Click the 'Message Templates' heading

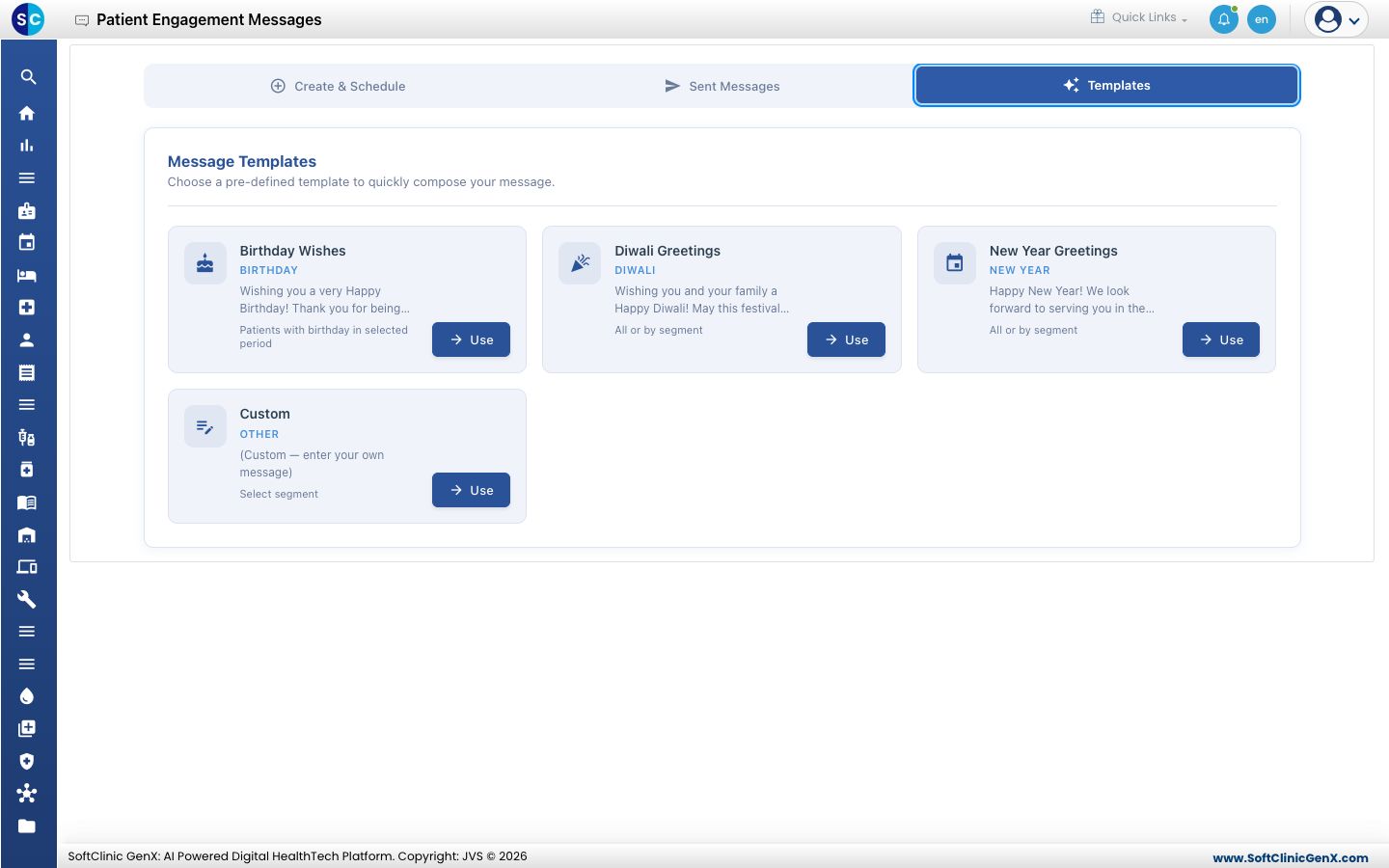(x=242, y=161)
